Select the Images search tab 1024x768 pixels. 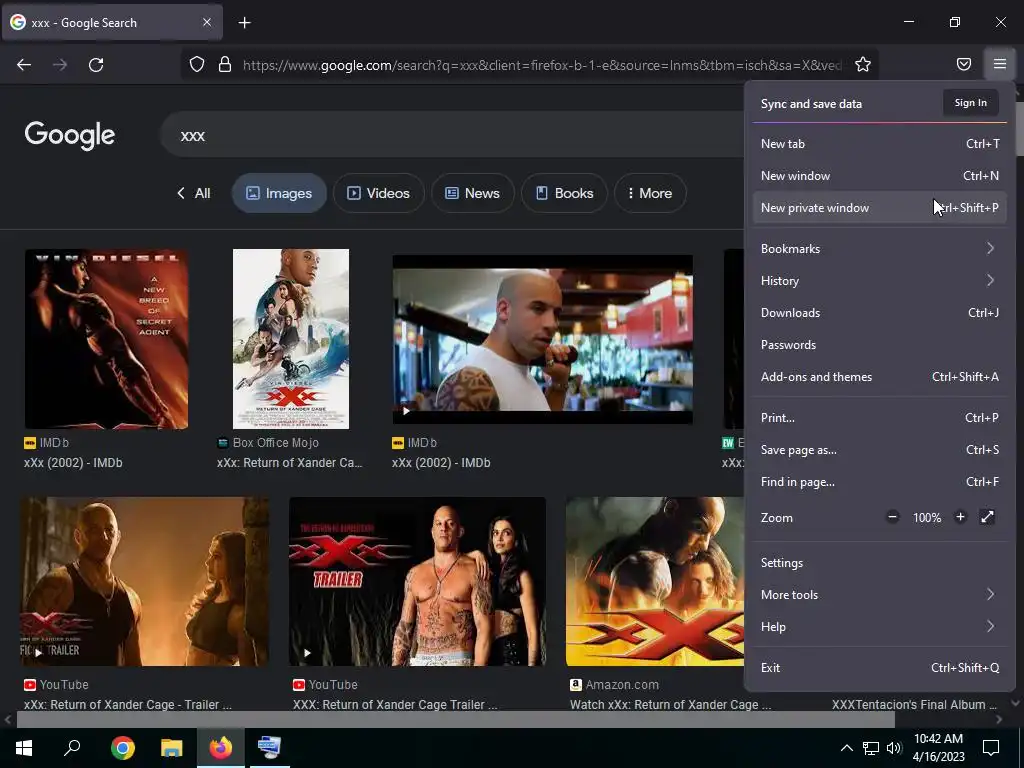pos(279,193)
